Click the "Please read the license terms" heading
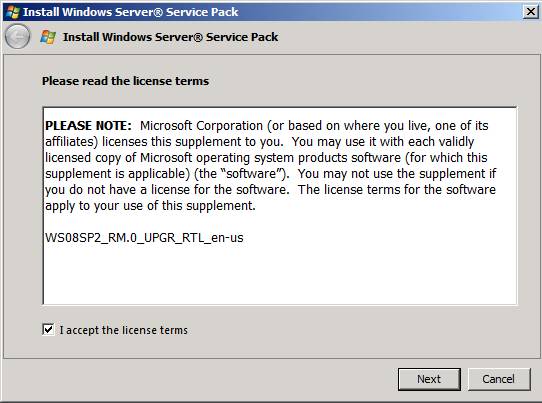542x403 pixels. (125, 81)
